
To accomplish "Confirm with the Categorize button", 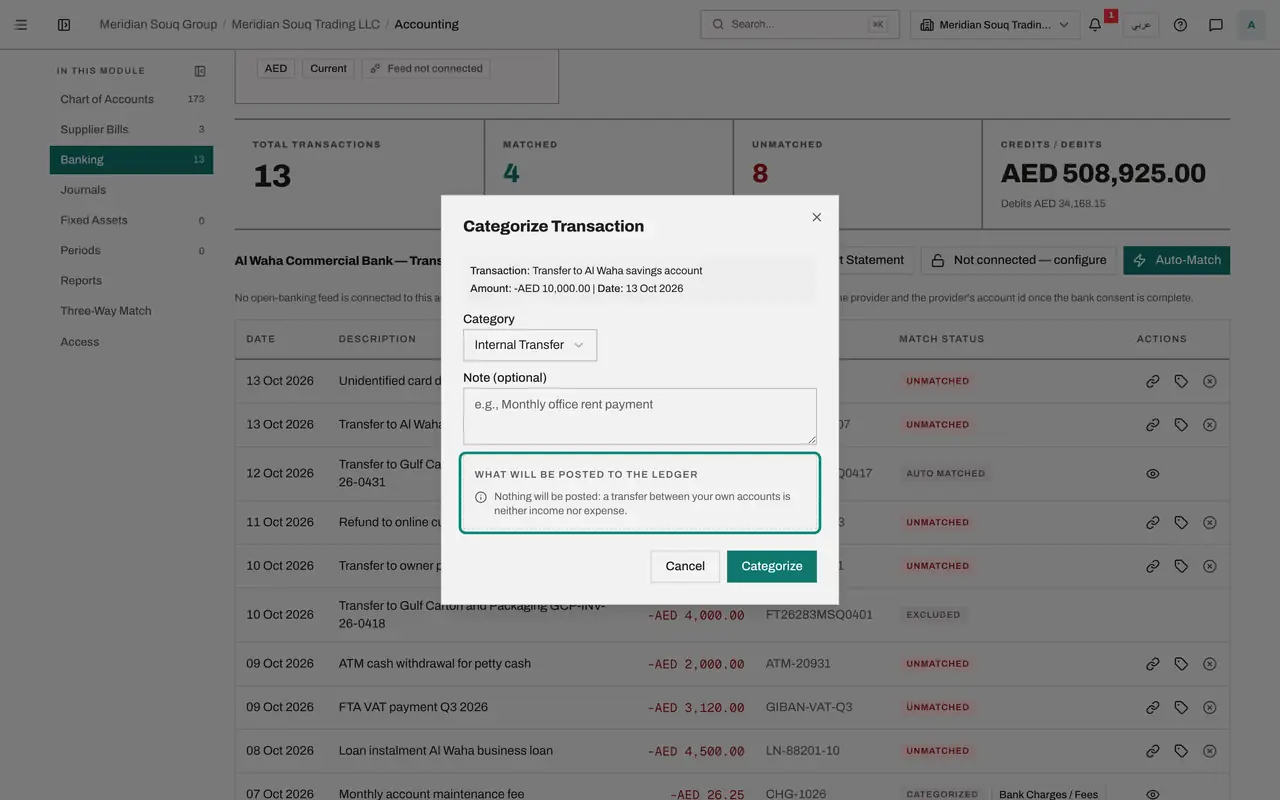I will point(772,566).
